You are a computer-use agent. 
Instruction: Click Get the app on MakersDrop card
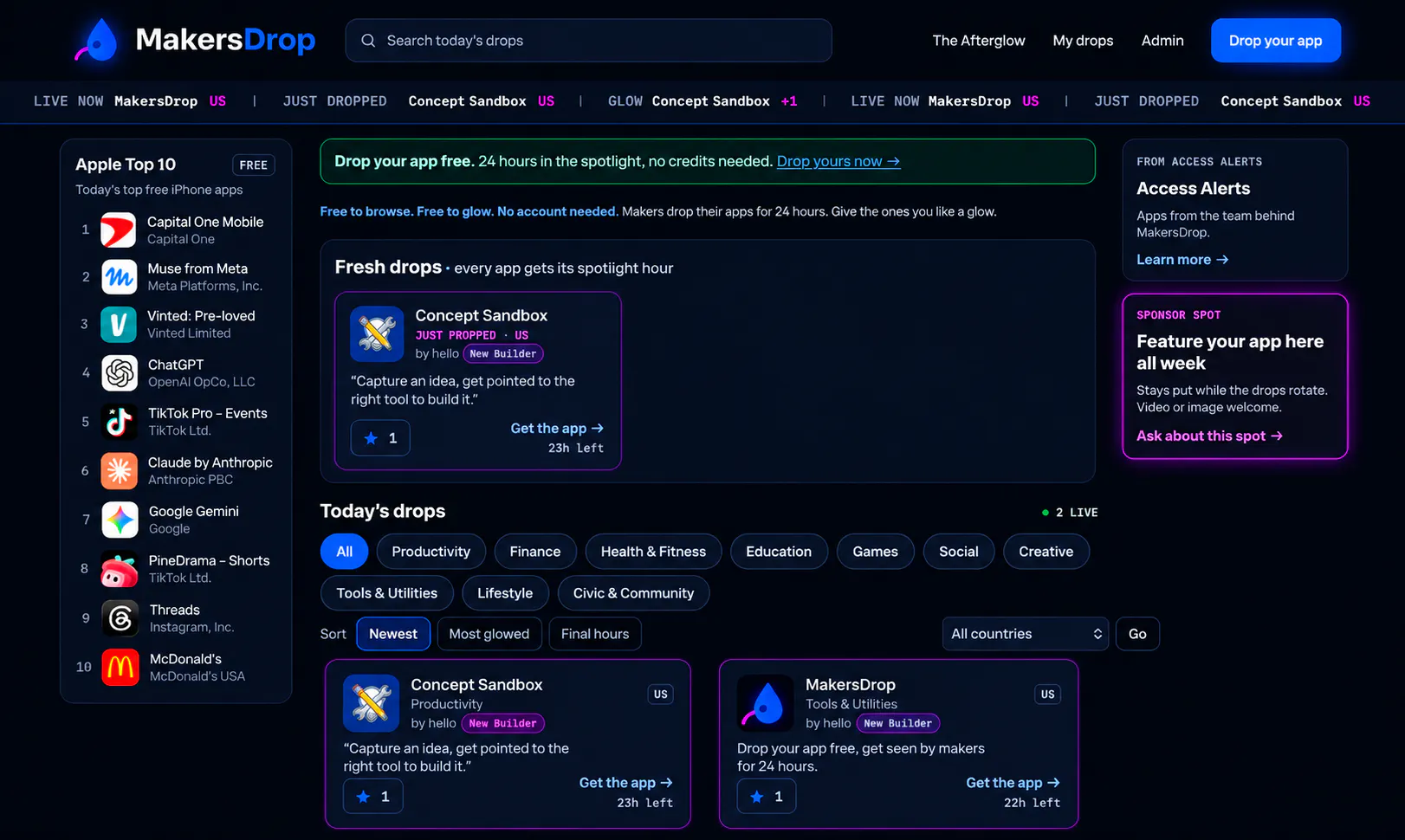(x=1013, y=783)
